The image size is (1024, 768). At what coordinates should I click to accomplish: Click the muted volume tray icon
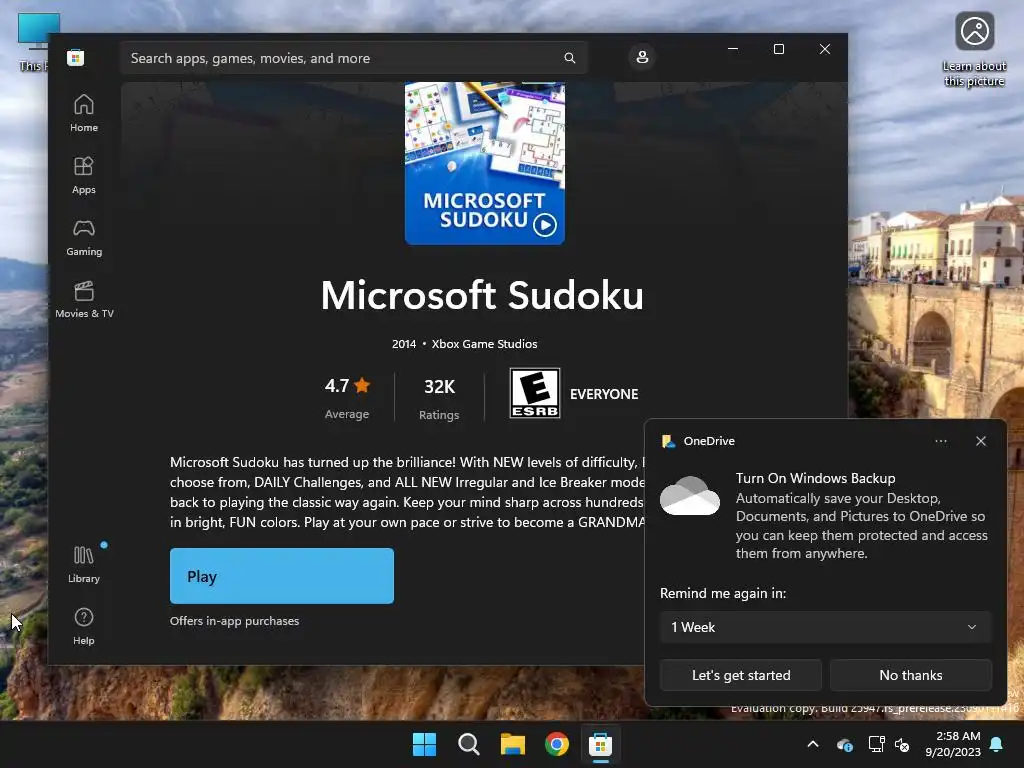(x=902, y=744)
